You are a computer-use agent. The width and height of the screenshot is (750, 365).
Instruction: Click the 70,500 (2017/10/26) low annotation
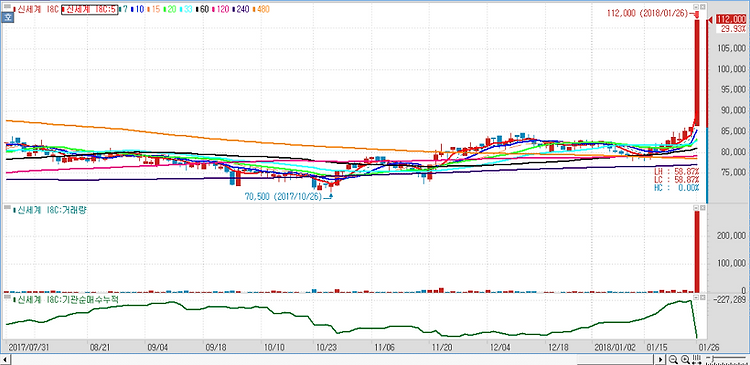click(x=284, y=196)
